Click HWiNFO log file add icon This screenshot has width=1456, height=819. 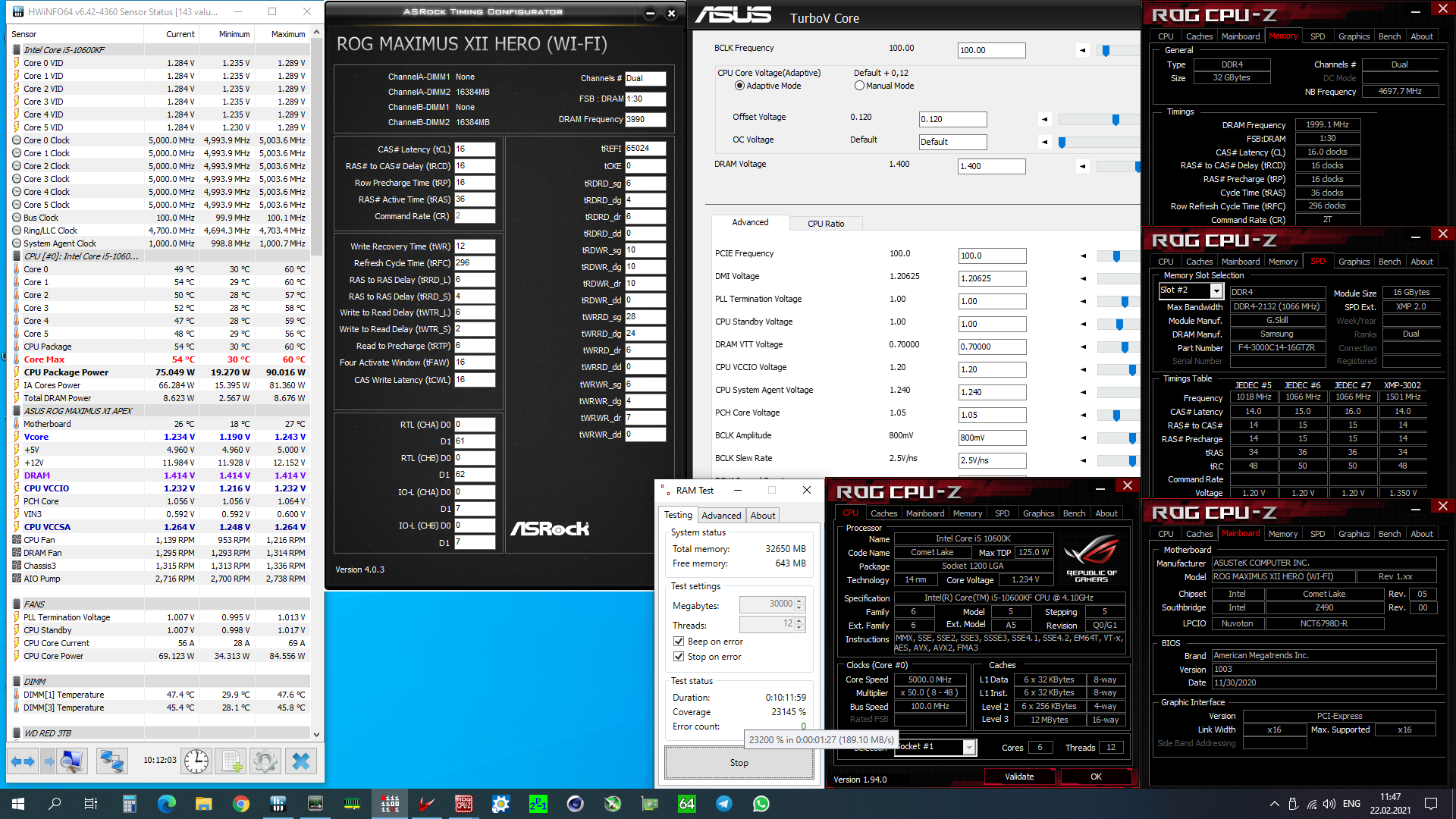coord(231,761)
